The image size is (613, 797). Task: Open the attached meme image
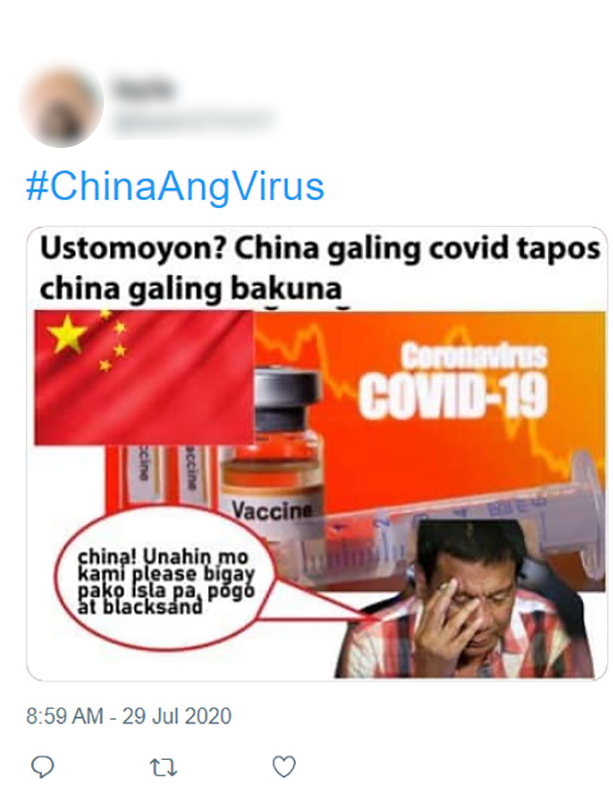pos(317,453)
